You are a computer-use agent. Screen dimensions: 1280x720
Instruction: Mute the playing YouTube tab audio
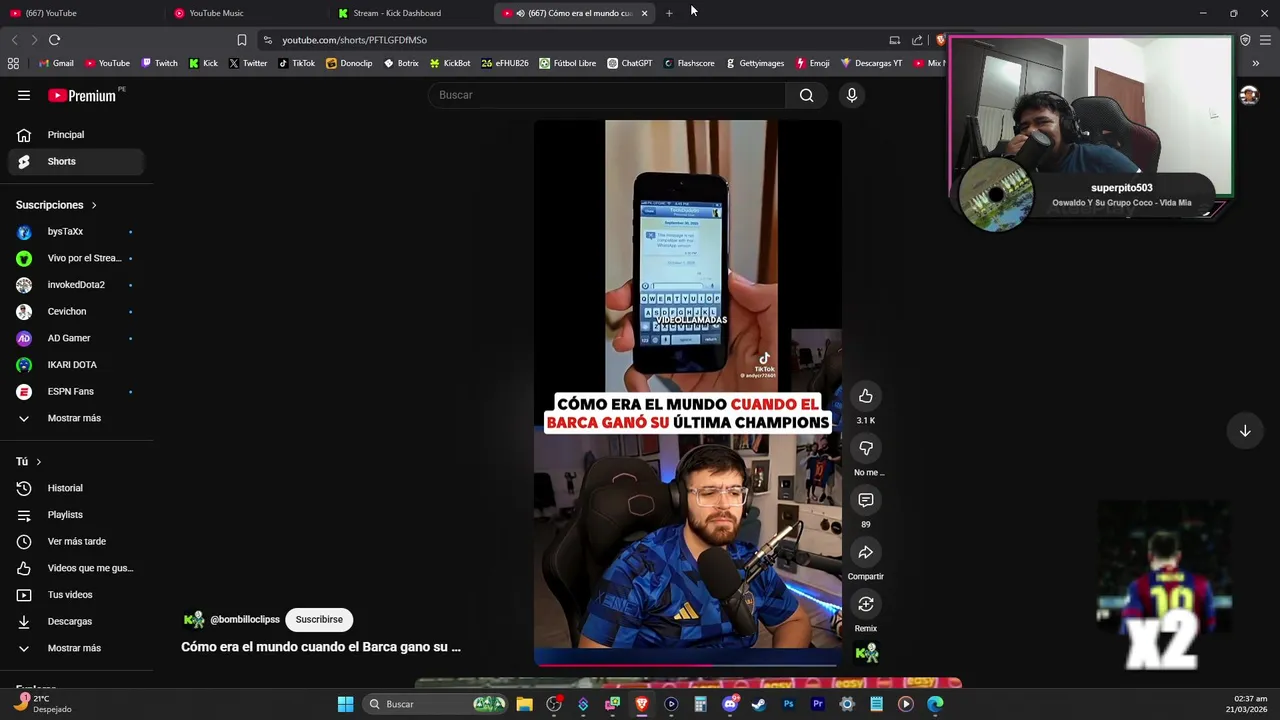[520, 13]
